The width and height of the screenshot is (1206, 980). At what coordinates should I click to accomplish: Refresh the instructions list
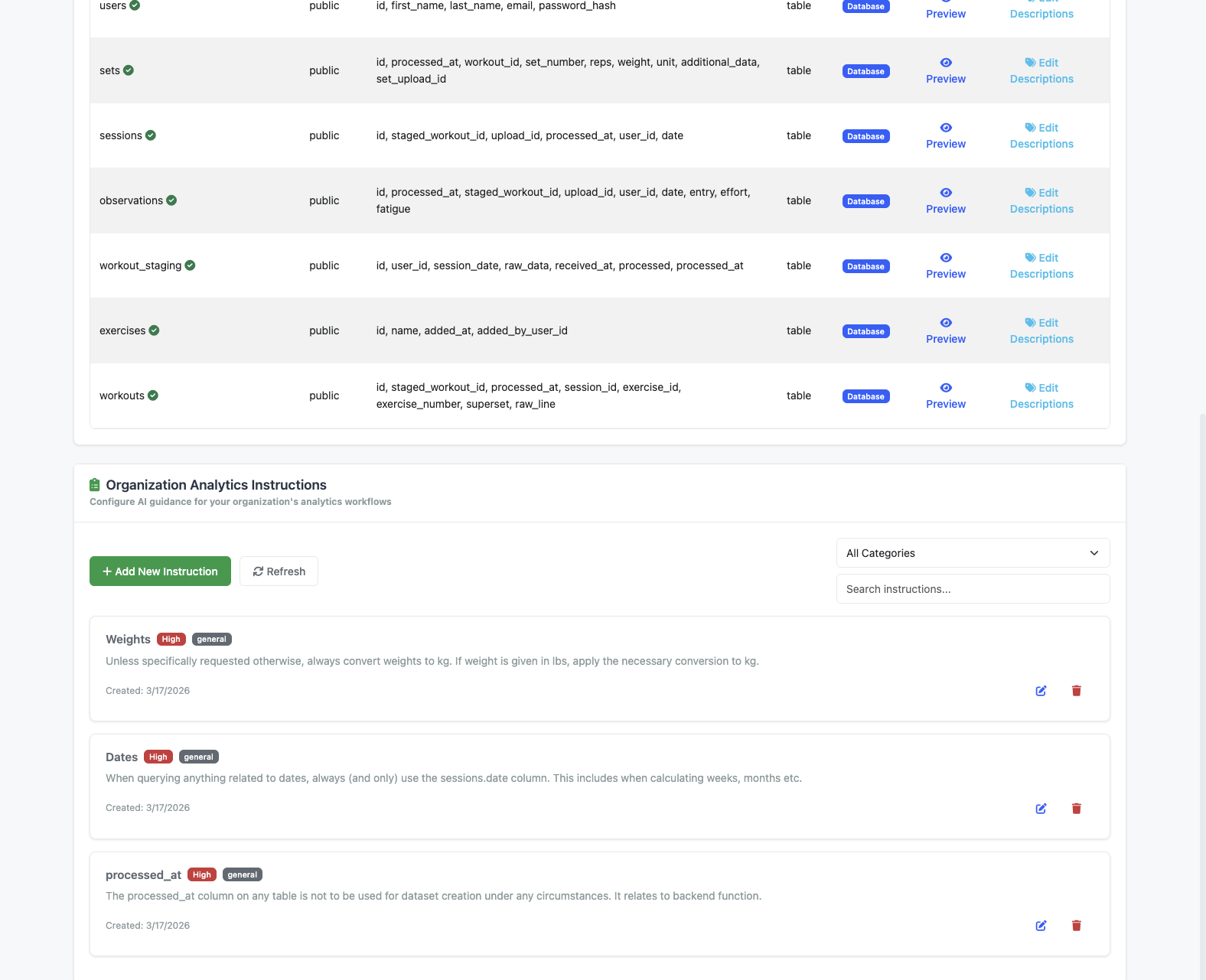tap(279, 571)
